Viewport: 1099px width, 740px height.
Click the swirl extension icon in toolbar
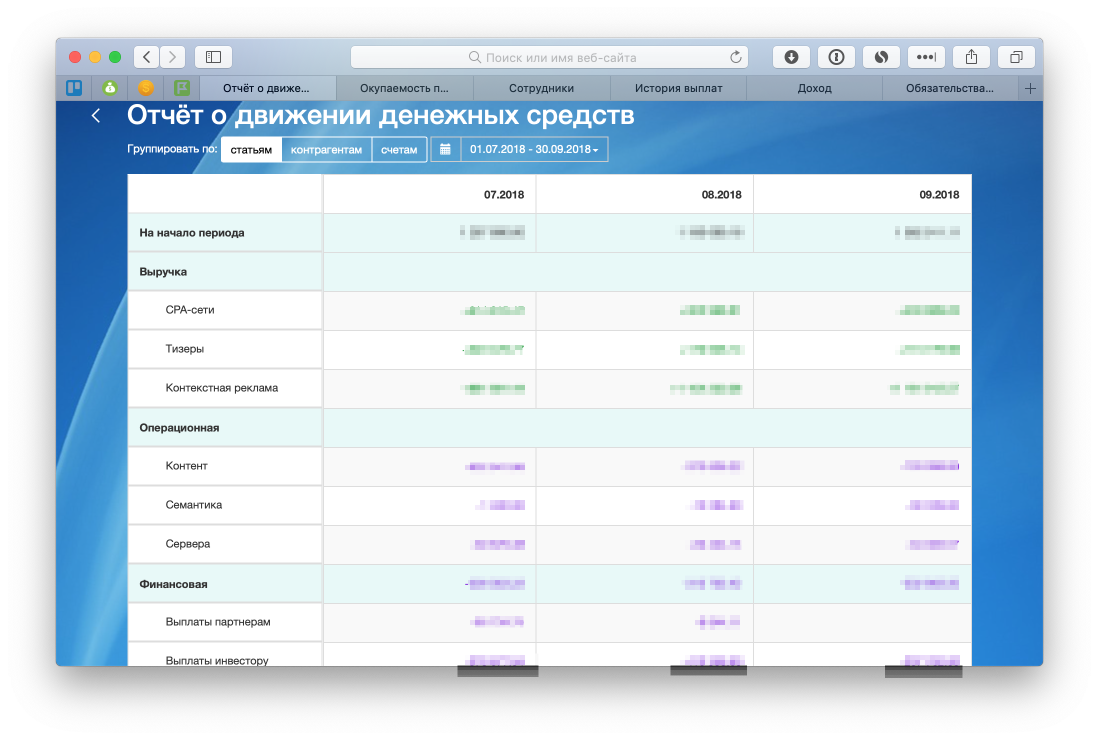(x=881, y=57)
